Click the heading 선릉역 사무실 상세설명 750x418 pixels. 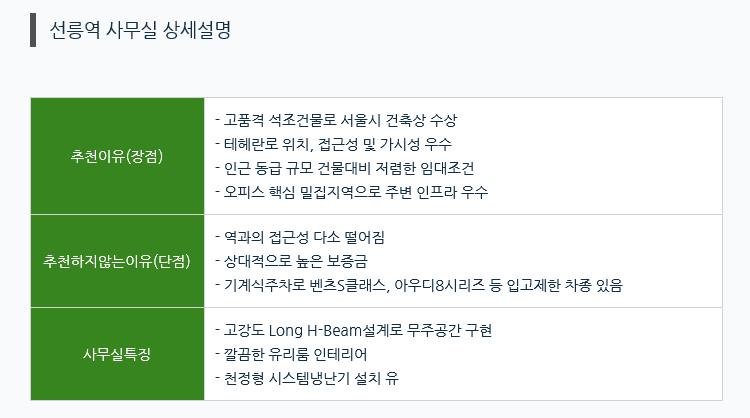point(140,30)
